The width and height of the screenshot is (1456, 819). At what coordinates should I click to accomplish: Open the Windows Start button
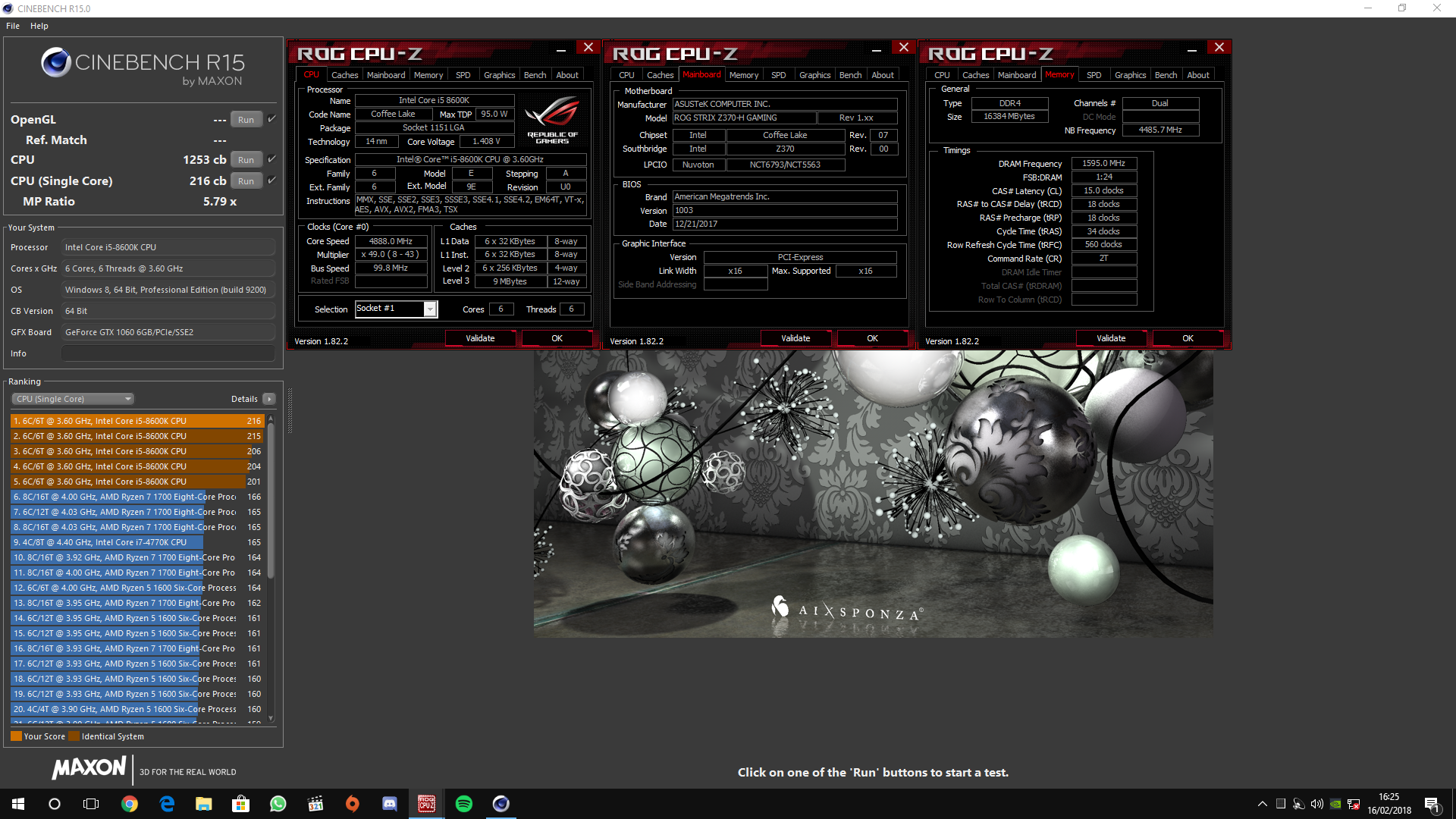tap(18, 804)
